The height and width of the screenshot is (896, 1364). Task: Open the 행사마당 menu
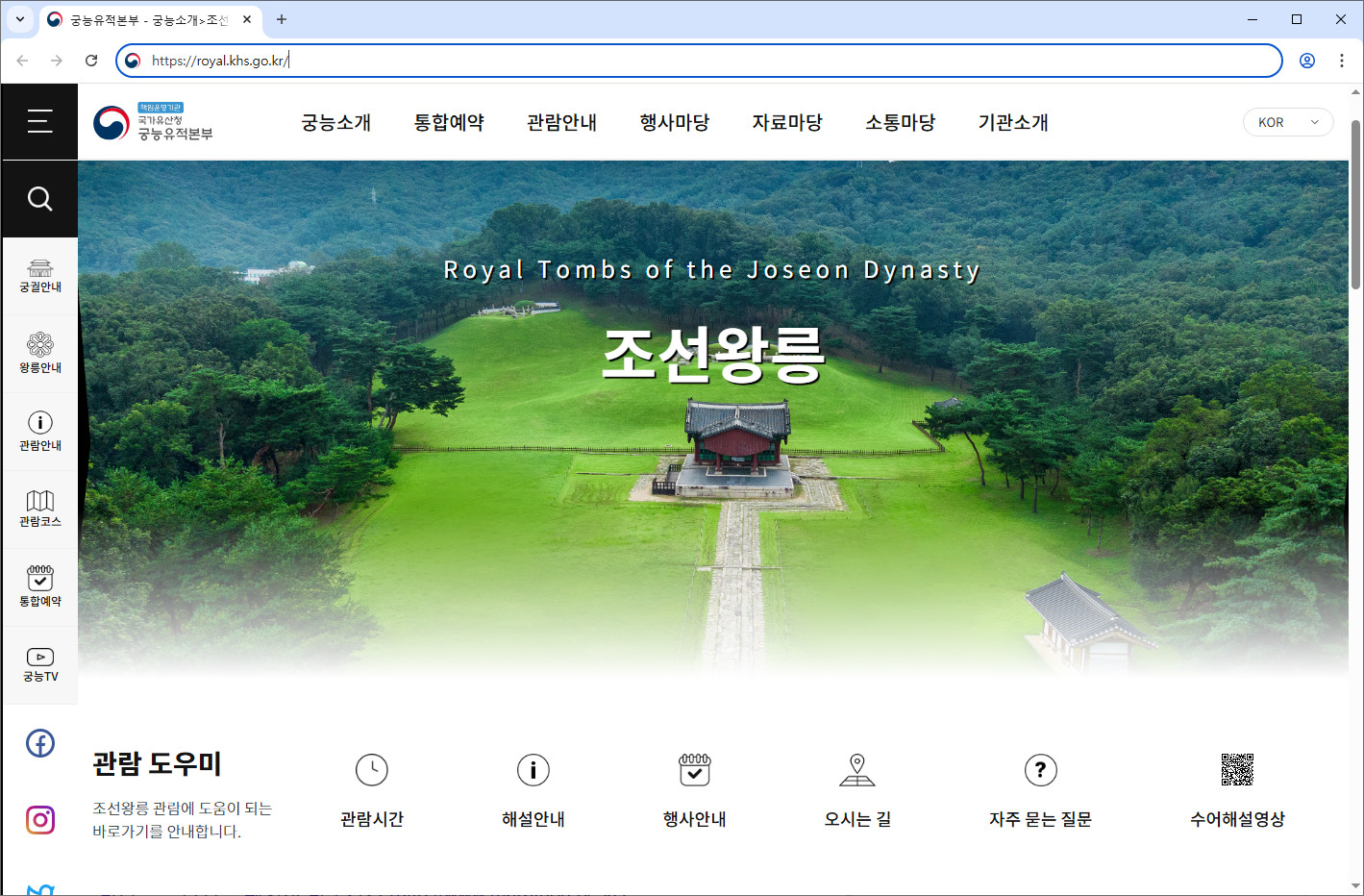click(675, 122)
